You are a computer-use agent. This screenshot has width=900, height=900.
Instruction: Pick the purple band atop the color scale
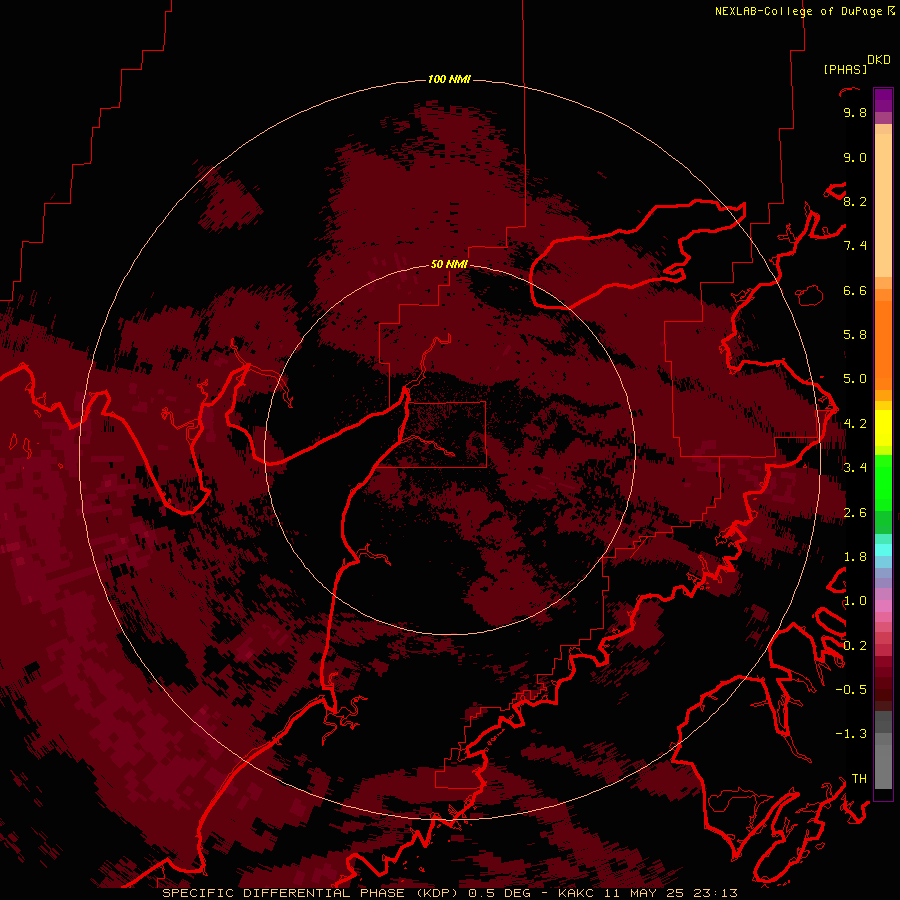pyautogui.click(x=883, y=100)
